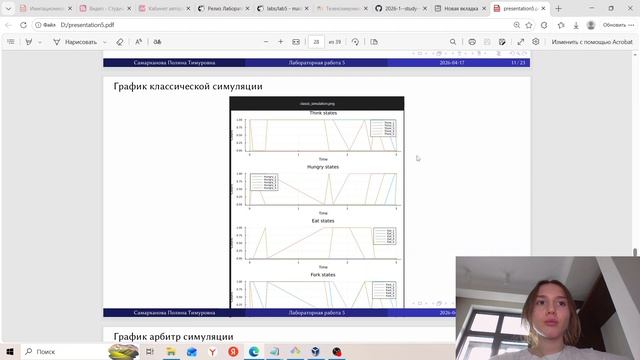Viewport: 640px width, 360px height.
Task: Click the save as icon
Action: (502, 42)
